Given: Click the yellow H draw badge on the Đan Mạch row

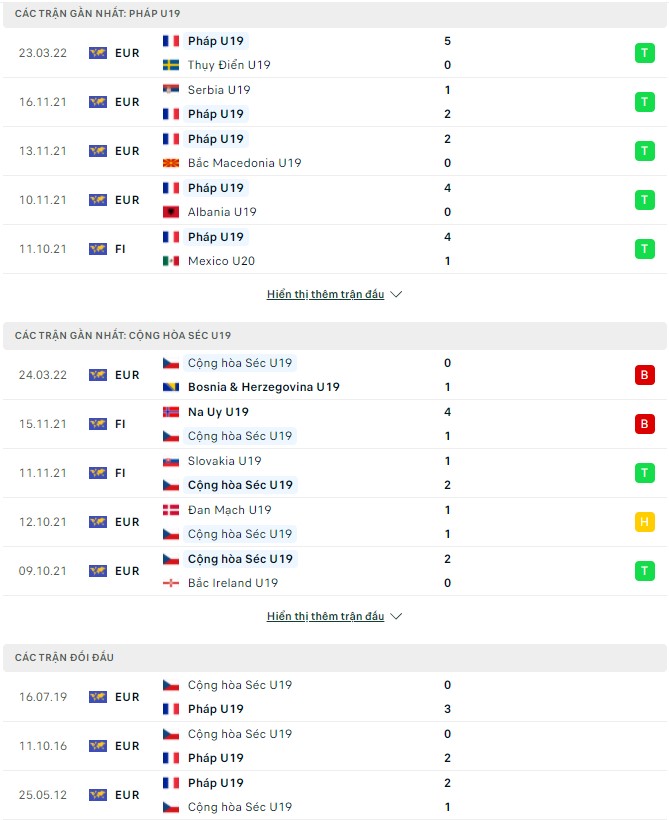Looking at the screenshot, I should [x=645, y=521].
